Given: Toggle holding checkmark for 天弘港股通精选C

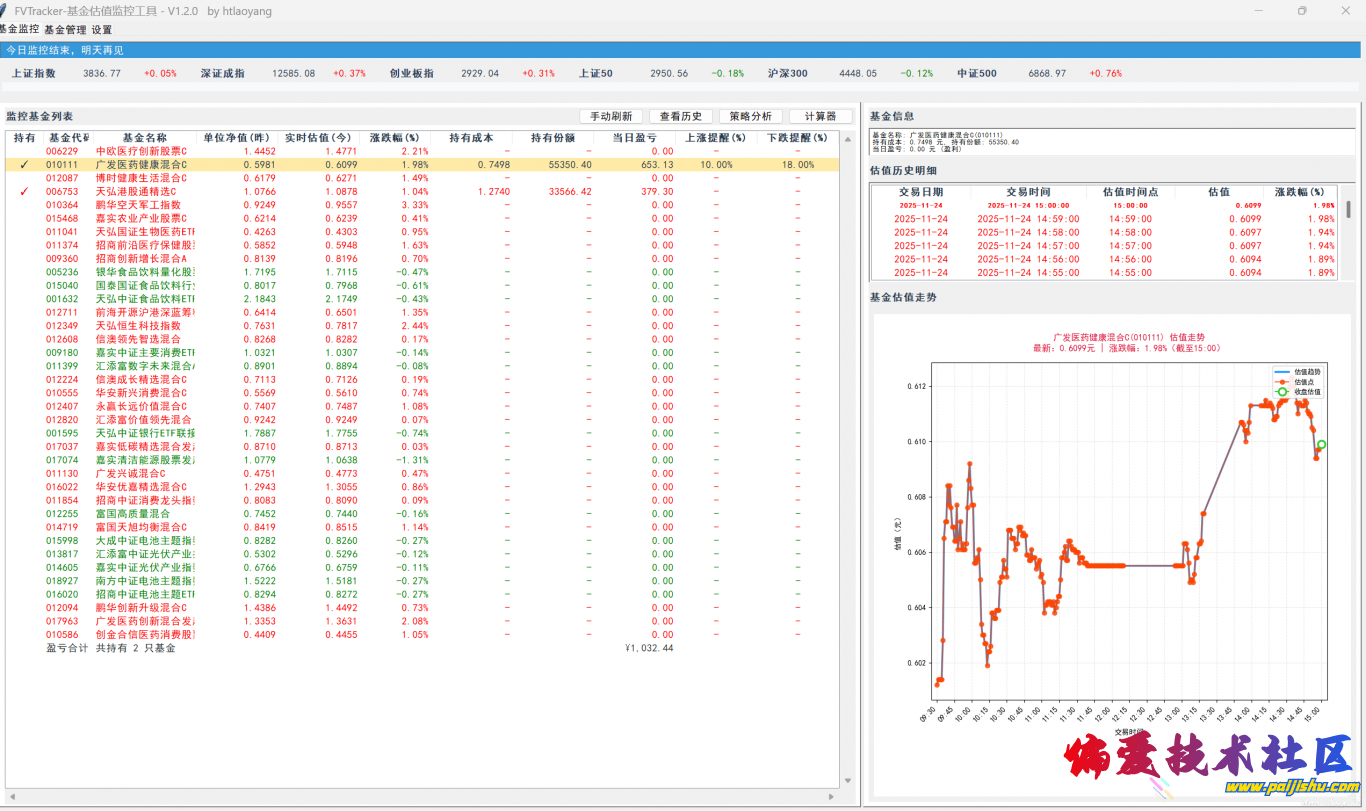Looking at the screenshot, I should (x=24, y=191).
